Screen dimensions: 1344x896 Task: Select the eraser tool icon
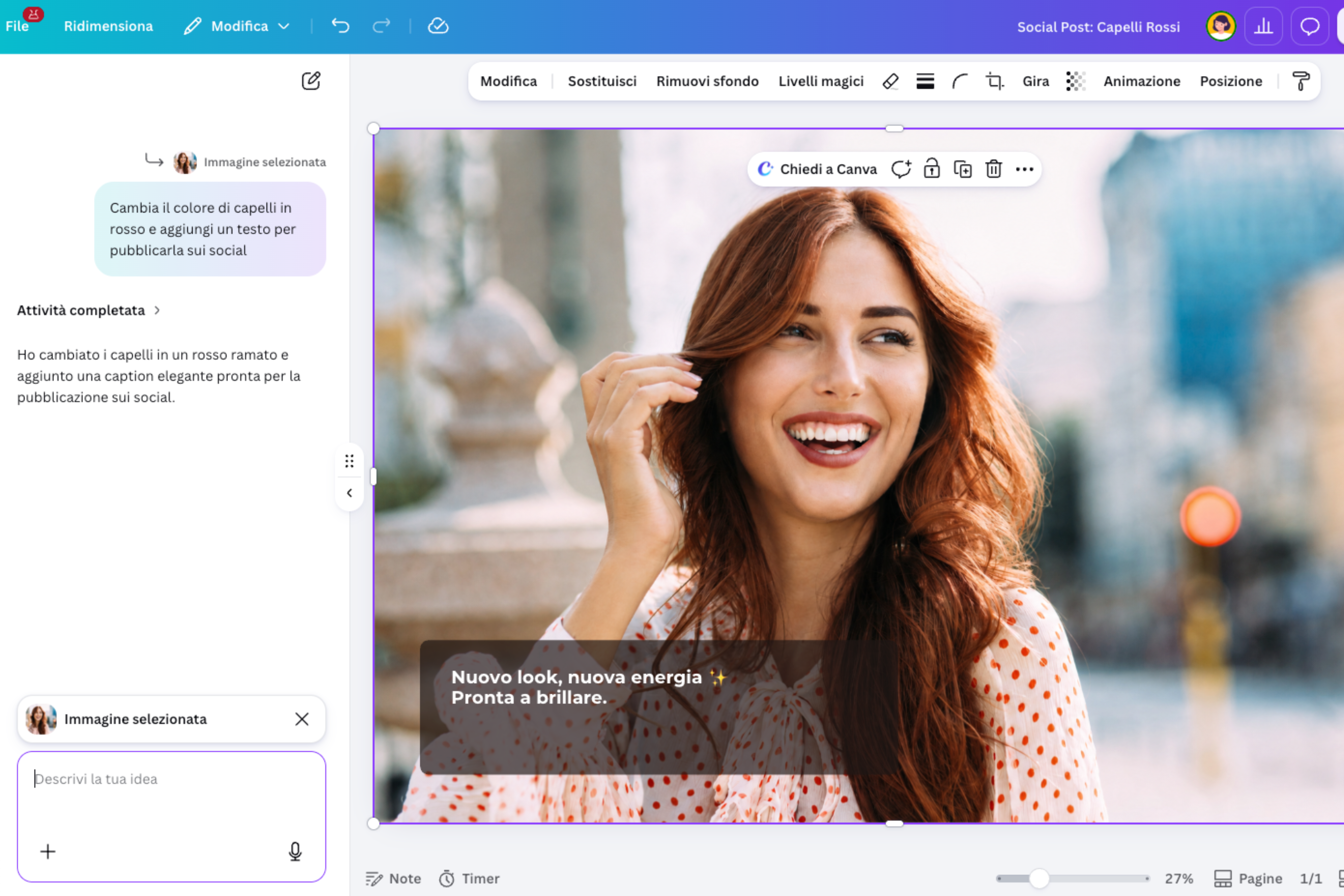(890, 82)
